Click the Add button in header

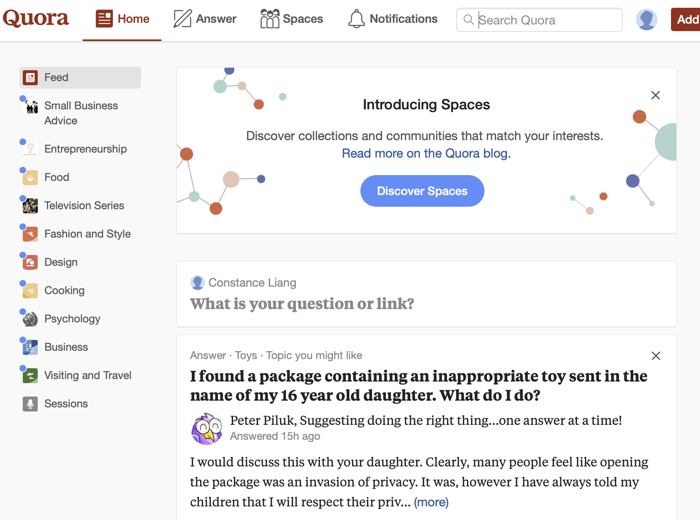[x=686, y=19]
